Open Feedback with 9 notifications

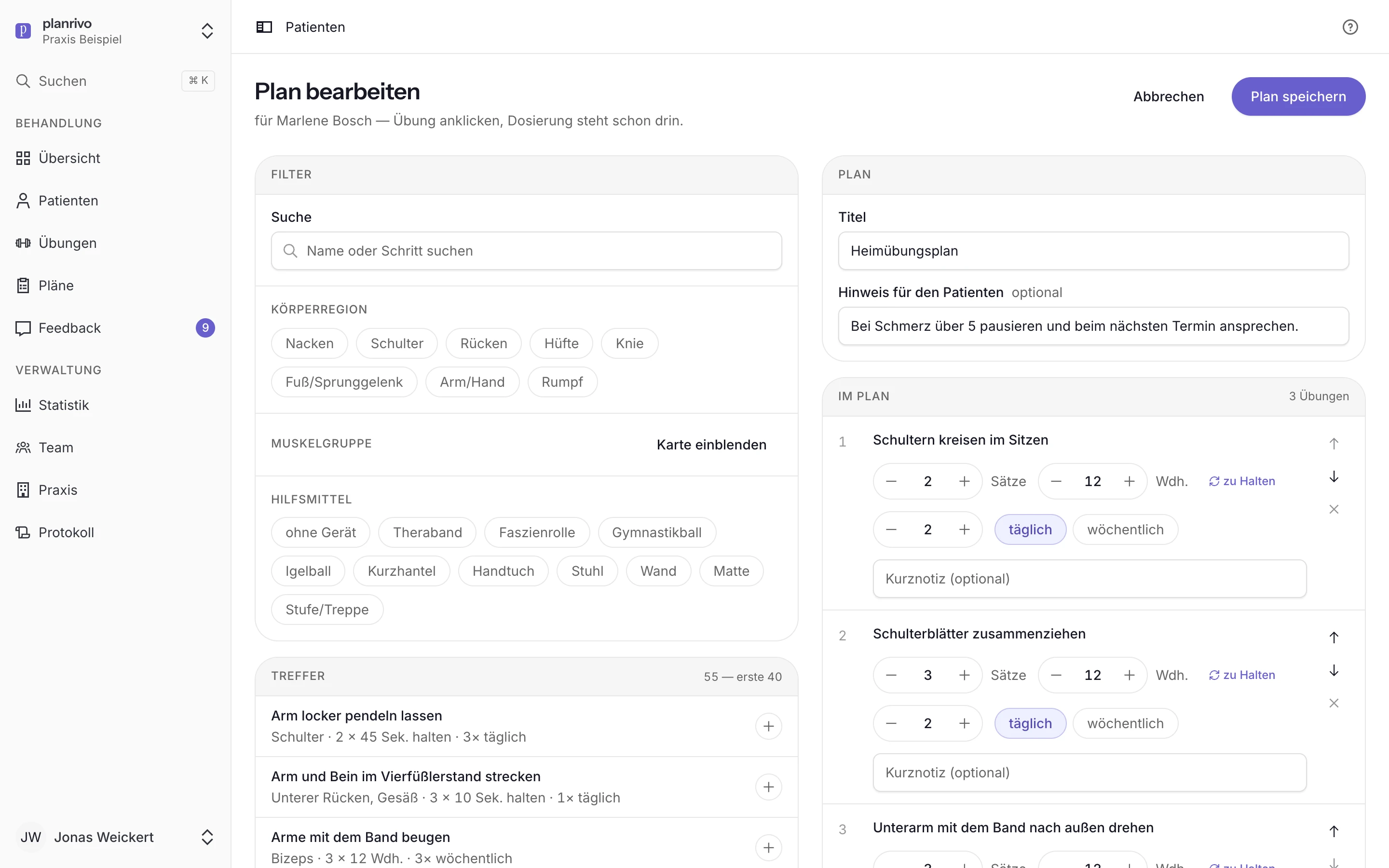point(115,328)
